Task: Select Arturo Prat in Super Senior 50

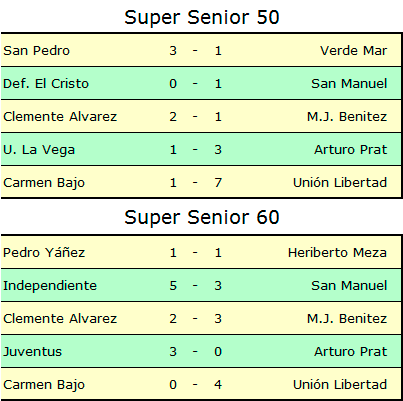Action: click(351, 150)
